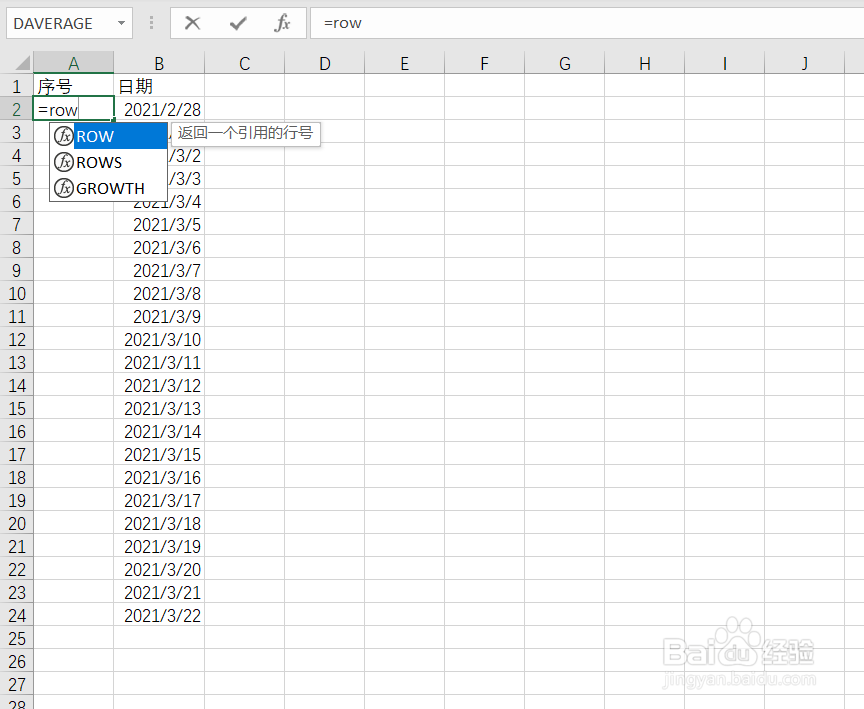Click cell with date 2021/3/18

pyautogui.click(x=159, y=523)
